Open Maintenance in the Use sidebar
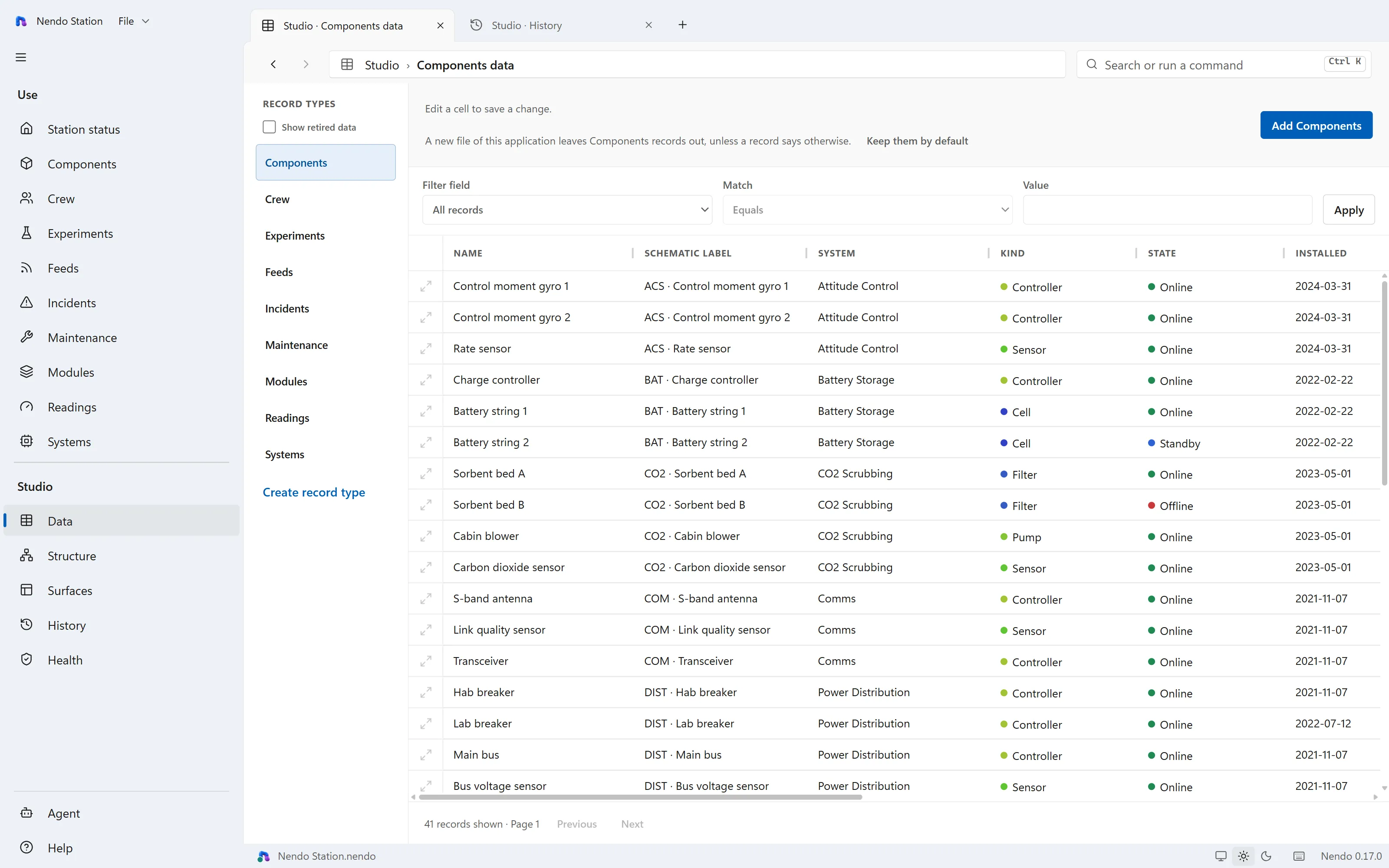The width and height of the screenshot is (1389, 868). tap(122, 338)
